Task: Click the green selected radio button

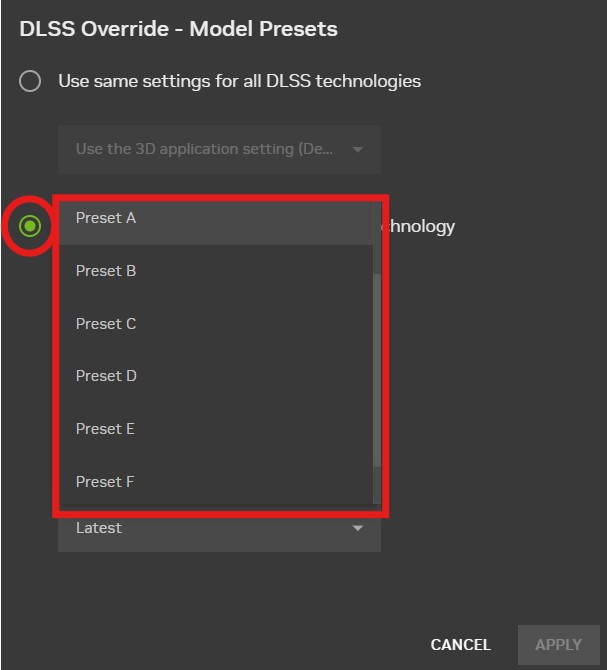Action: coord(30,226)
